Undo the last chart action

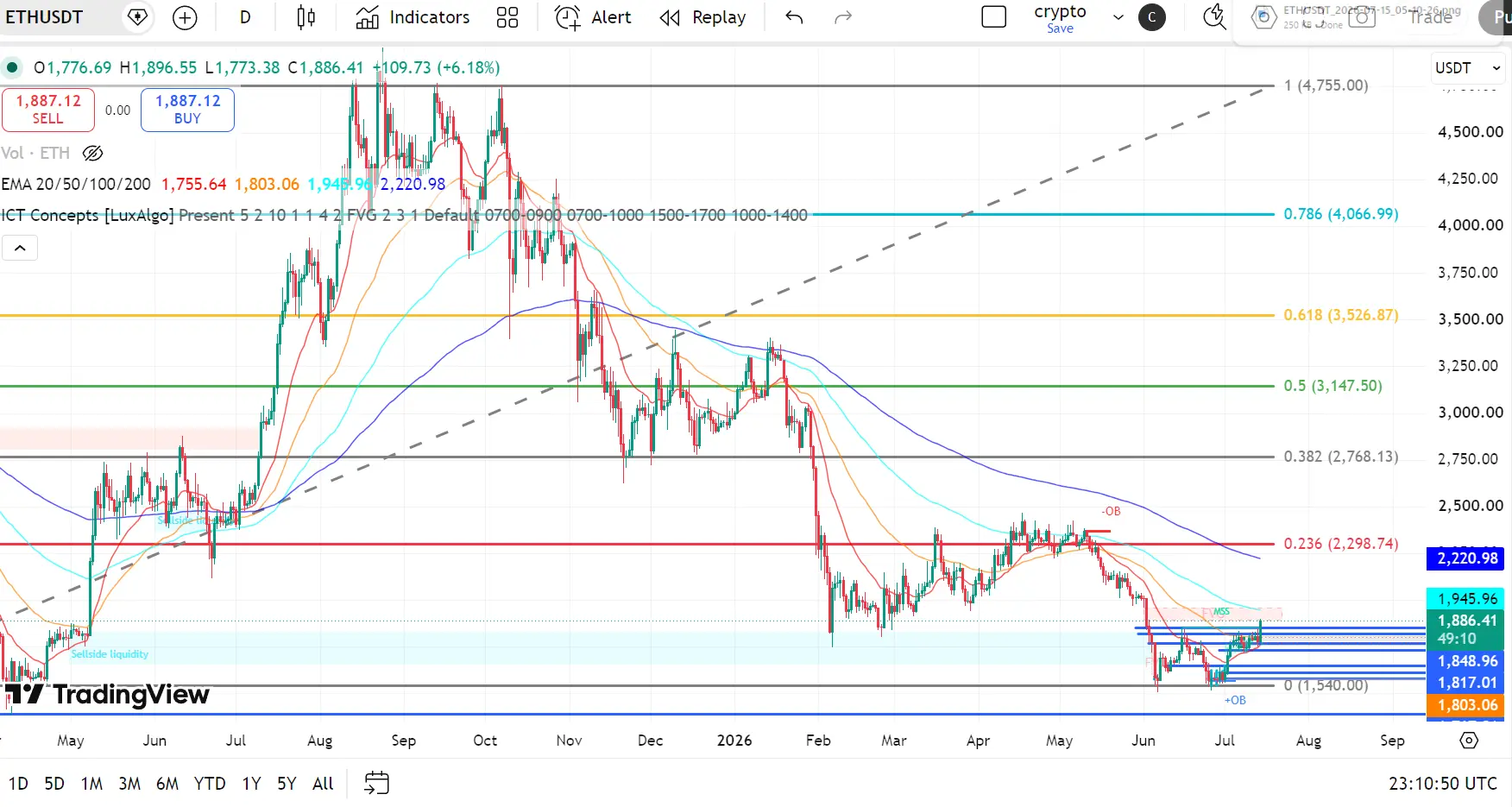pos(794,17)
